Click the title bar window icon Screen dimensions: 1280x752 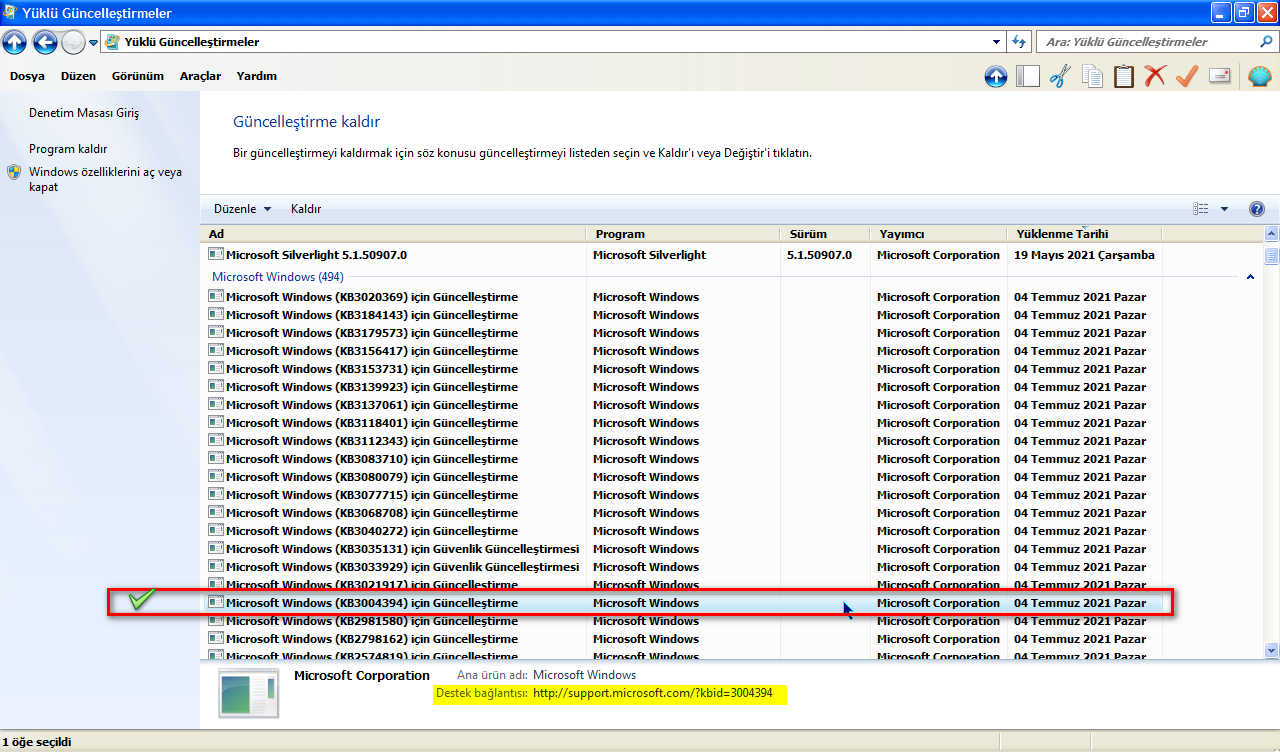10,13
